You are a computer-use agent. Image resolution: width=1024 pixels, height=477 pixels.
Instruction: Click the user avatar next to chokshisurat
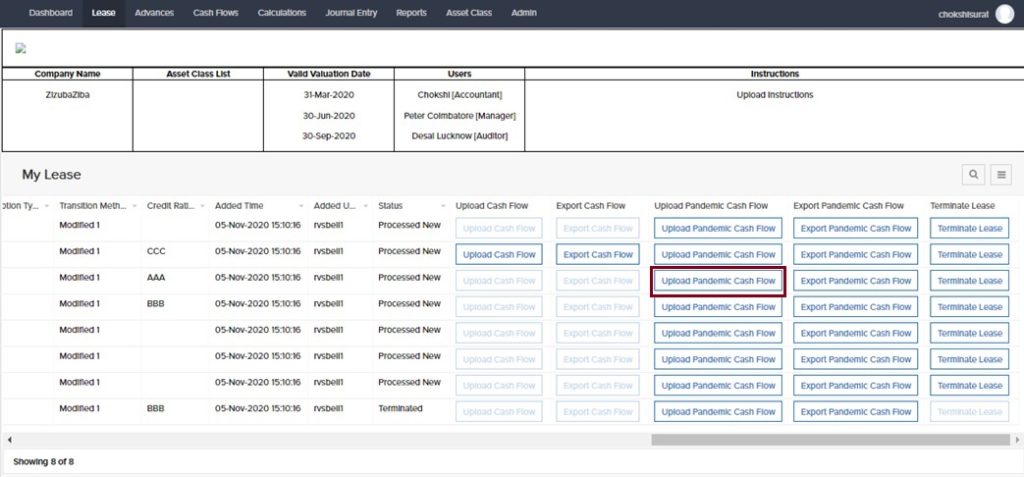tap(1004, 13)
